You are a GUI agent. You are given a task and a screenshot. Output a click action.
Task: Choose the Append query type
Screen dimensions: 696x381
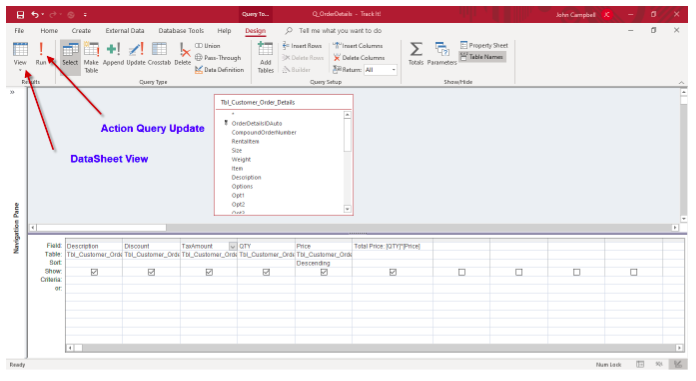(x=113, y=54)
